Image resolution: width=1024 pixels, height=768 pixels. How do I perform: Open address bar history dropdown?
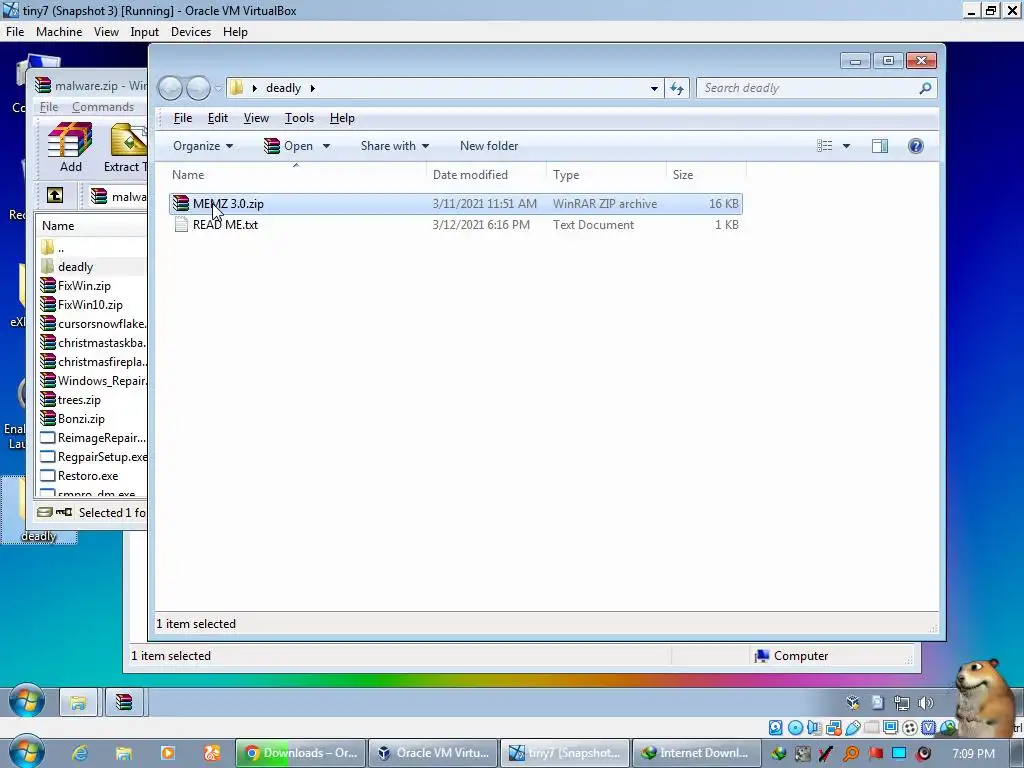tap(654, 88)
